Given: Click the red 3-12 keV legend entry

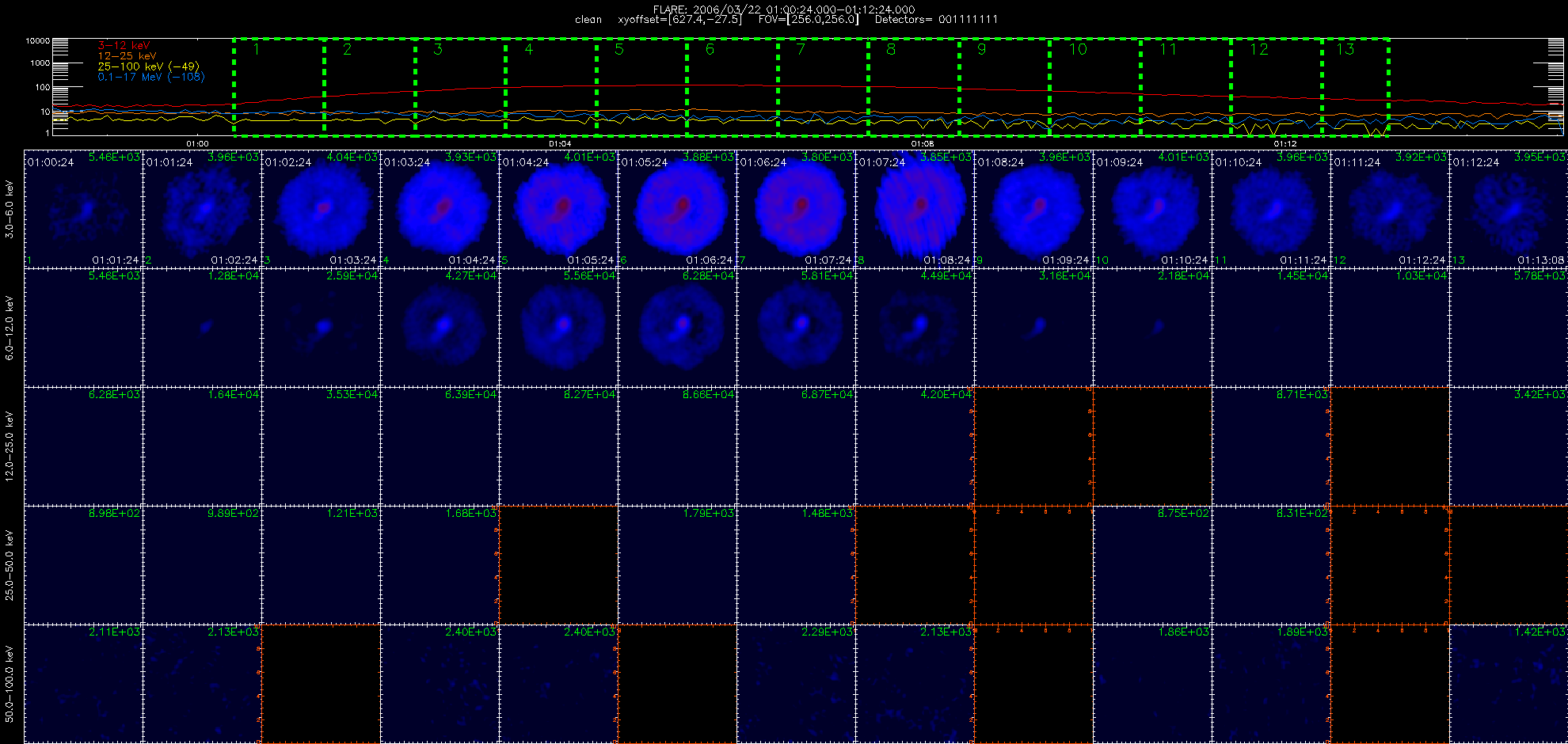Looking at the screenshot, I should [x=124, y=46].
